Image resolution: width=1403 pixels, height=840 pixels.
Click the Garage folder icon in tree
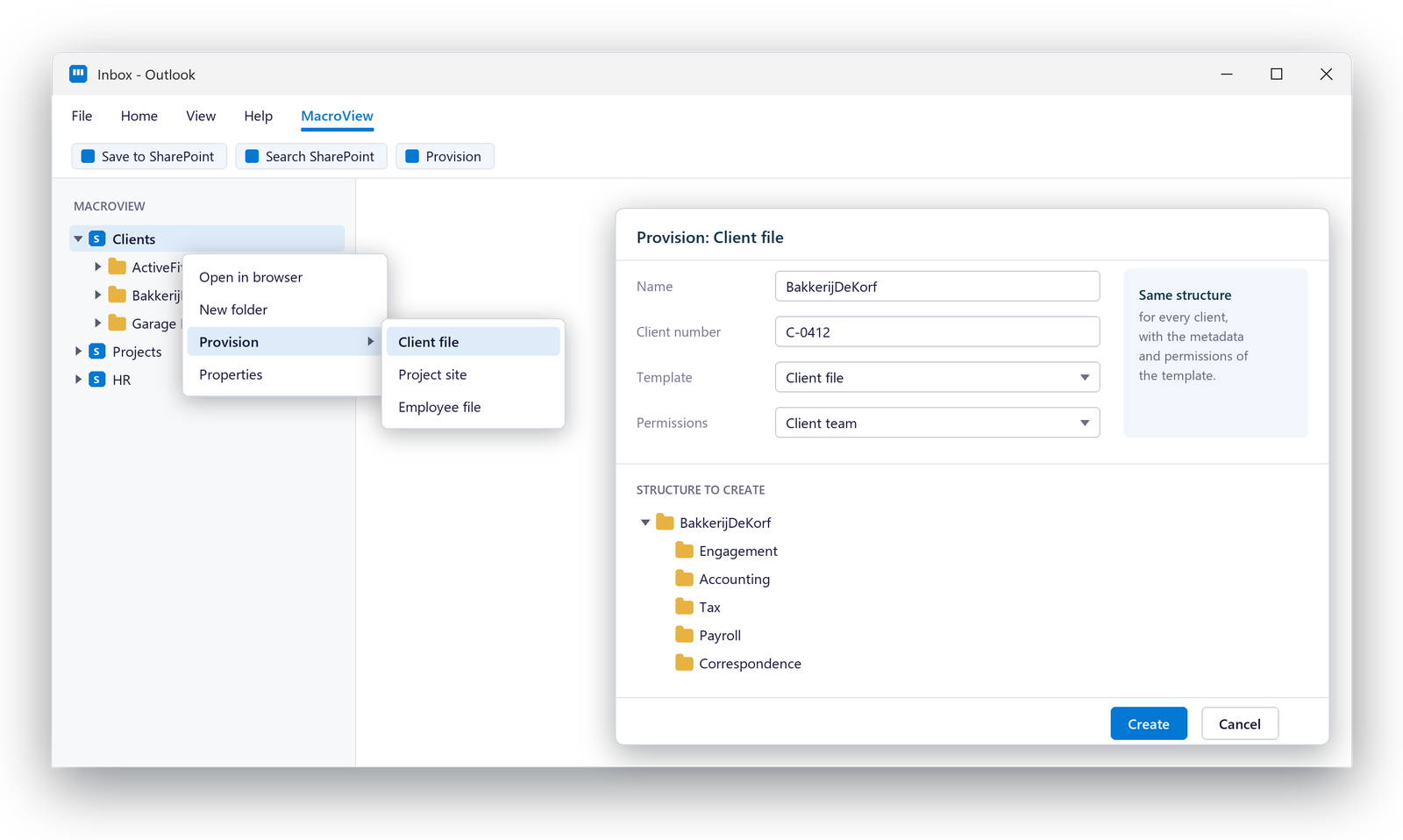(117, 323)
